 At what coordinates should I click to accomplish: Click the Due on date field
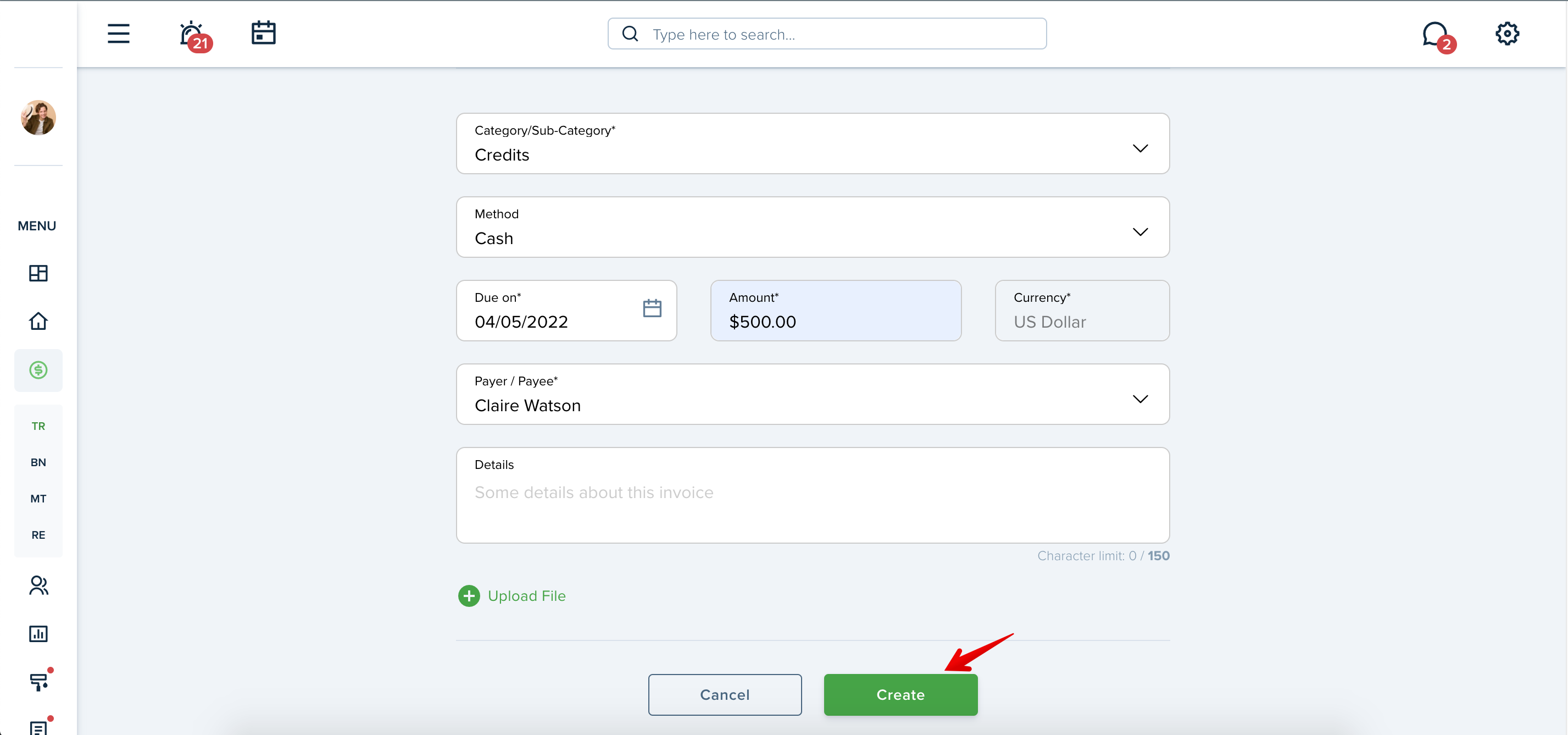click(566, 311)
